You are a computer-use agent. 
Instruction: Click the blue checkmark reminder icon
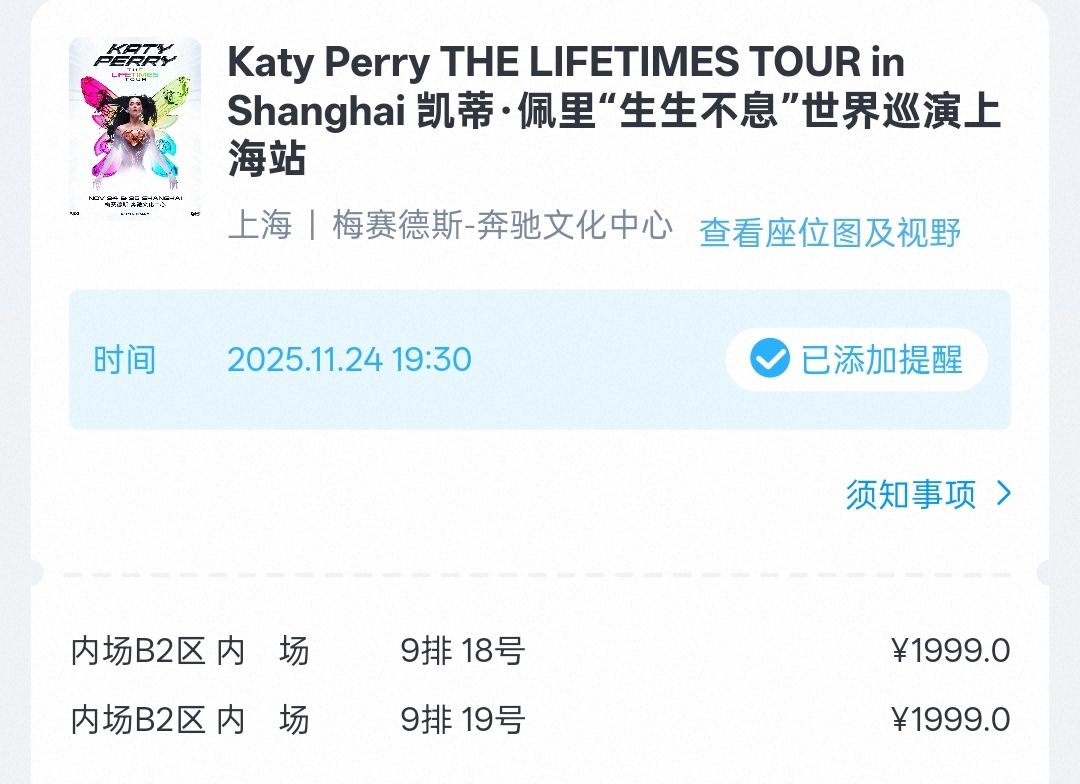tap(770, 359)
